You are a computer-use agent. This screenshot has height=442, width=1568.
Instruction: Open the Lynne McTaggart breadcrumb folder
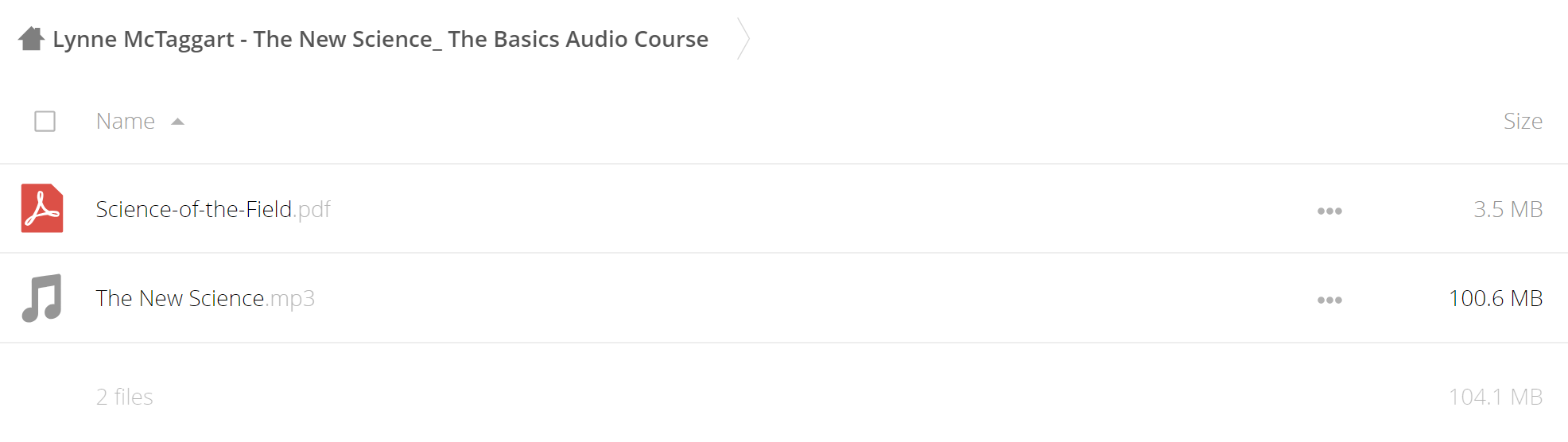coord(380,39)
